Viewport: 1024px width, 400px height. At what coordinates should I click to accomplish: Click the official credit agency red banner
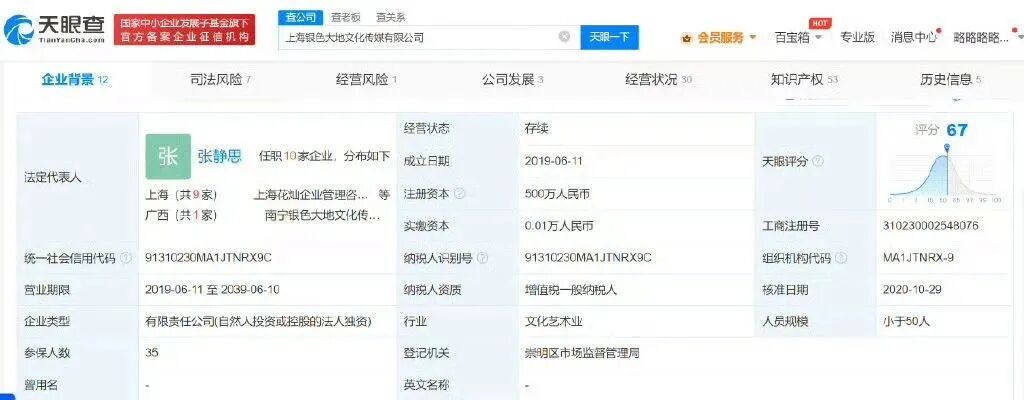click(185, 30)
